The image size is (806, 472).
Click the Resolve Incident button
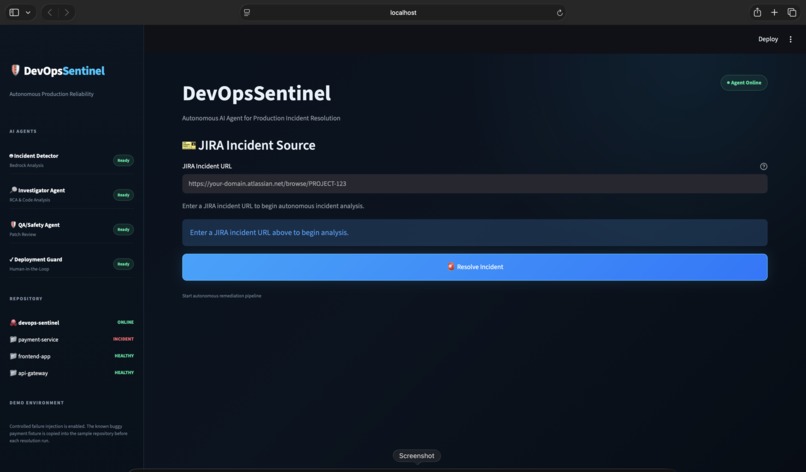click(474, 267)
